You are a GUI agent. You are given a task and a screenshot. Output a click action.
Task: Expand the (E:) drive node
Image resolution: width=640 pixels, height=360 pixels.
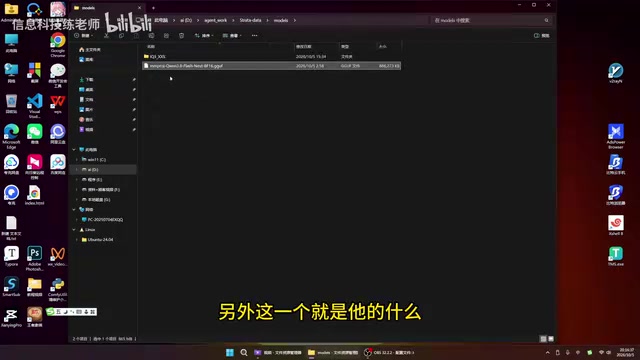pyautogui.click(x=77, y=180)
